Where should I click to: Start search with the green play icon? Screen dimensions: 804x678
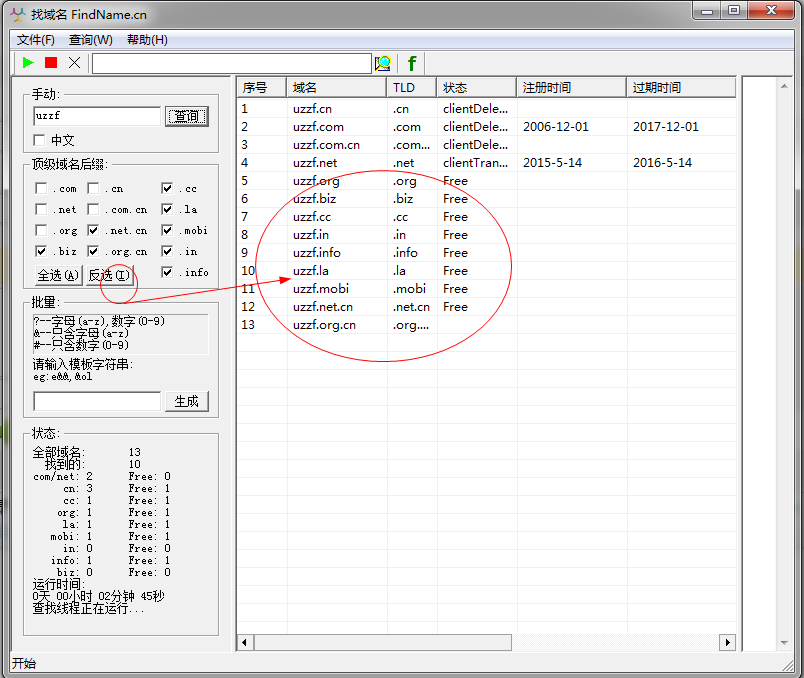click(x=28, y=63)
